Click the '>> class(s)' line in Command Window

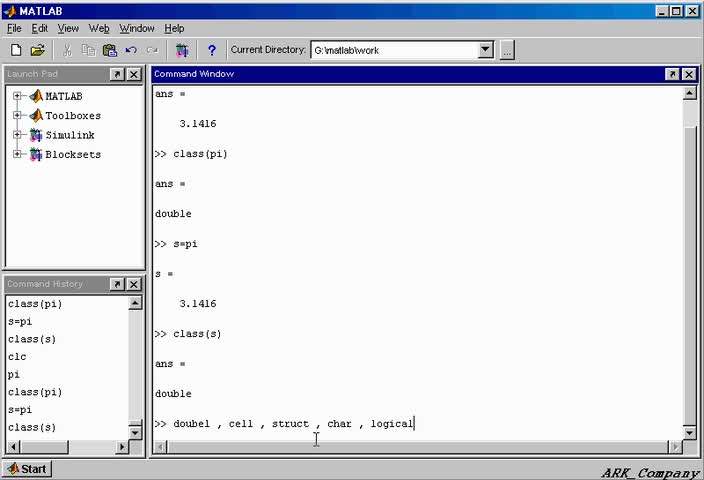click(x=188, y=334)
